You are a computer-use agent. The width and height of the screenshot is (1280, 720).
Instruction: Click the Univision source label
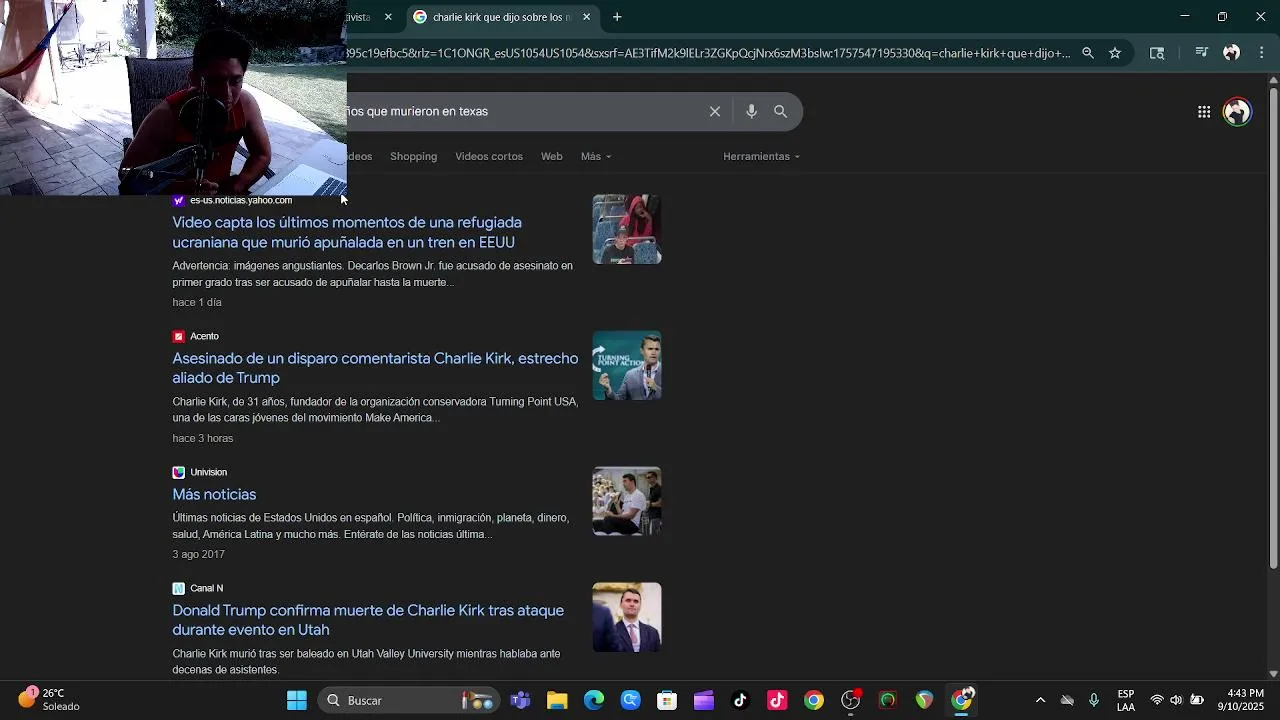[x=208, y=472]
